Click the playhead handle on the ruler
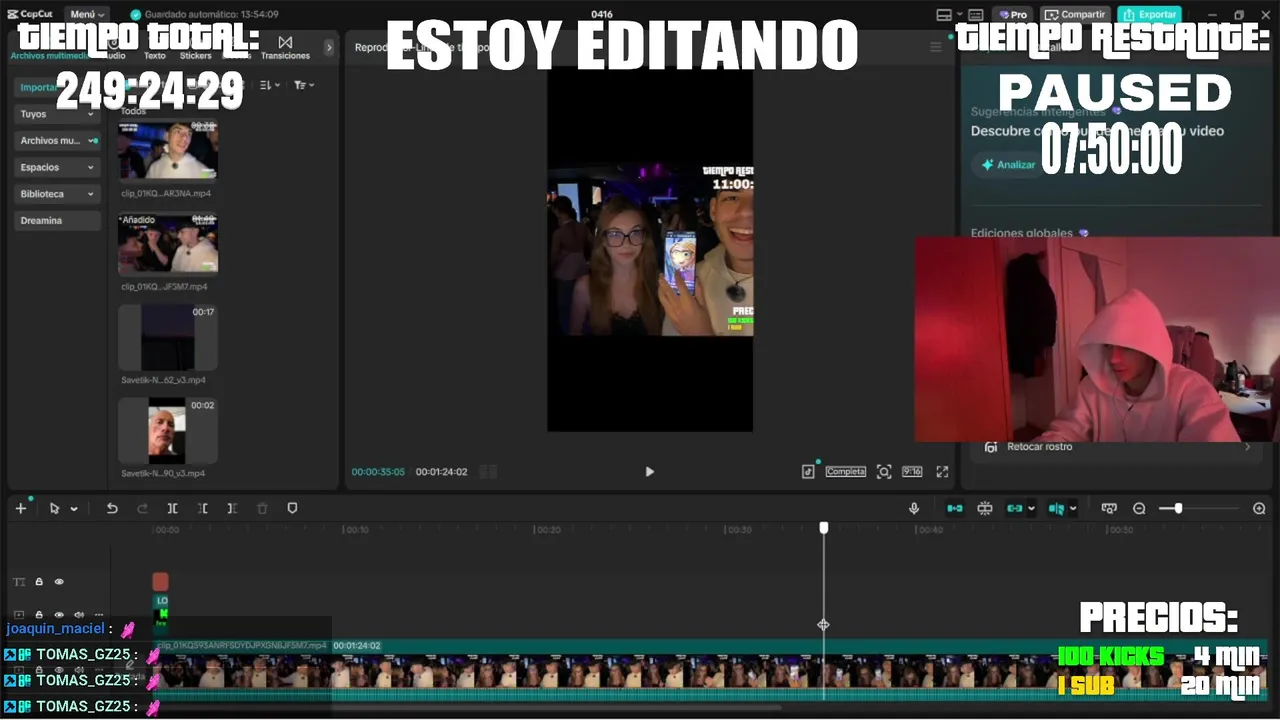 coord(824,527)
